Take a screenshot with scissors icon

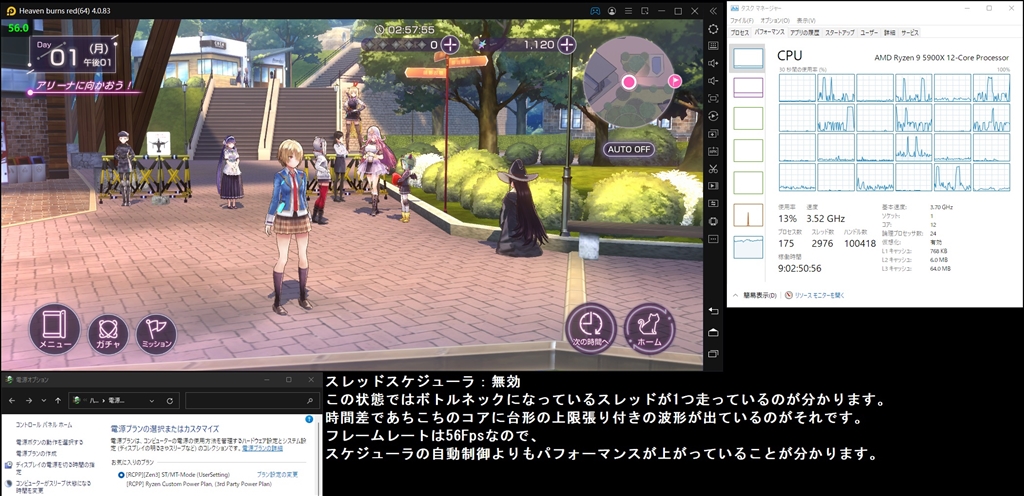pos(713,169)
